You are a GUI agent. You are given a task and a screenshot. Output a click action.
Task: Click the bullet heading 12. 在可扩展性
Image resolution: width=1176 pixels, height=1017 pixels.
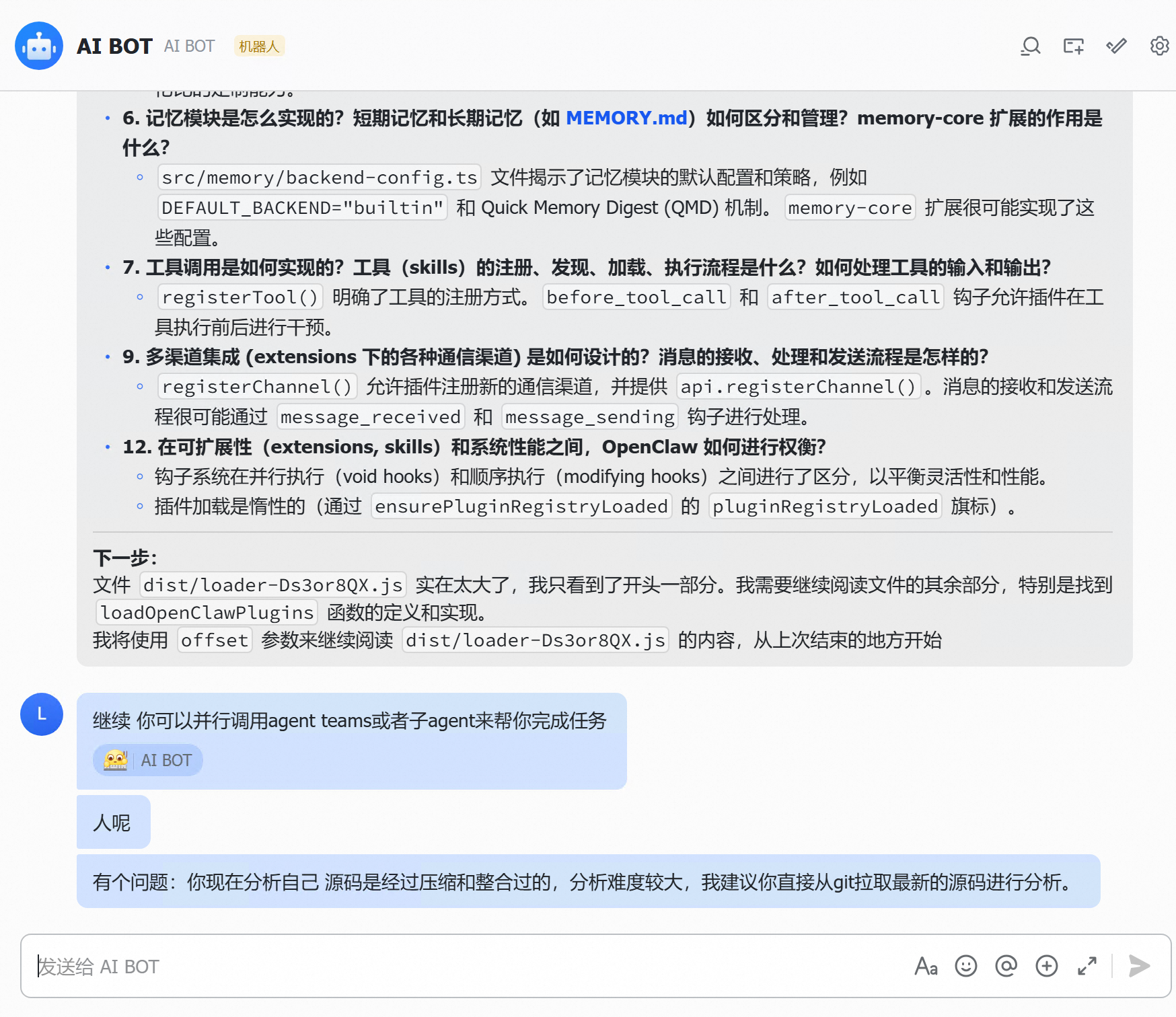(x=474, y=447)
